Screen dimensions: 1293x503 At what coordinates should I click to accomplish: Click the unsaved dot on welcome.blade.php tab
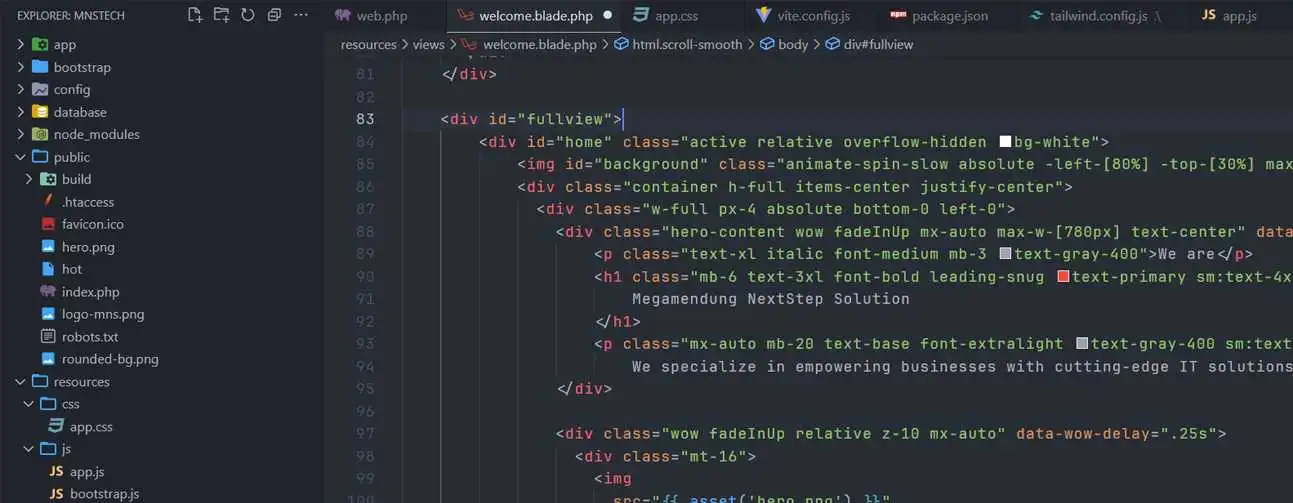click(607, 16)
